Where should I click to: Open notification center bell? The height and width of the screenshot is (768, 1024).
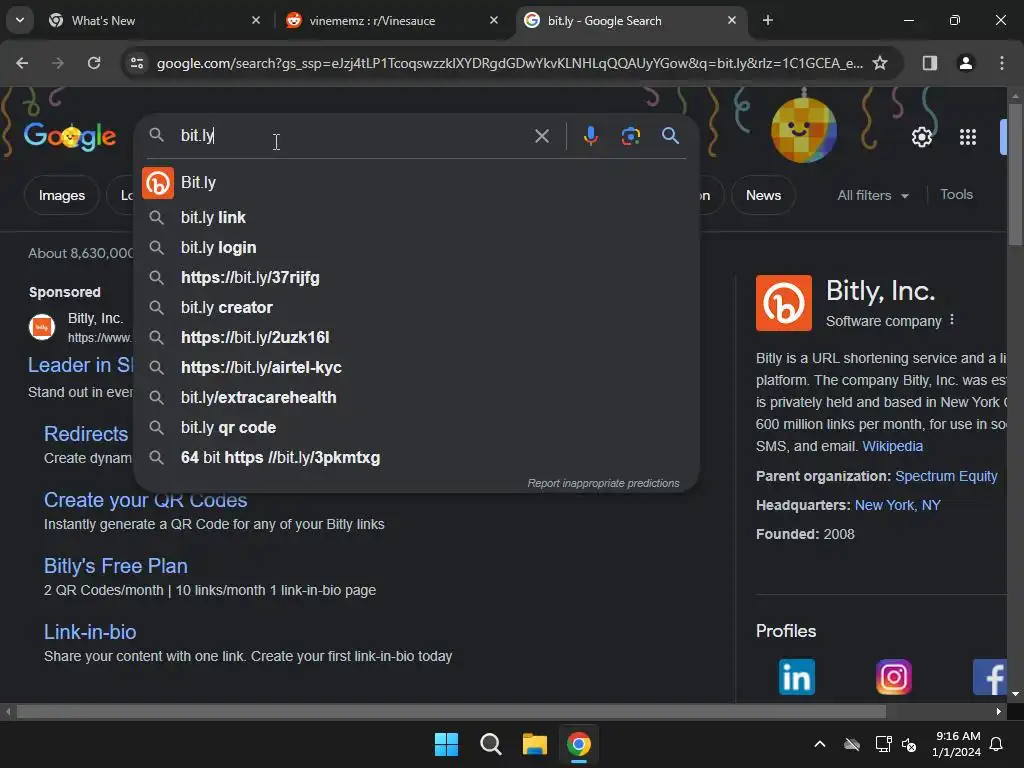click(x=997, y=744)
